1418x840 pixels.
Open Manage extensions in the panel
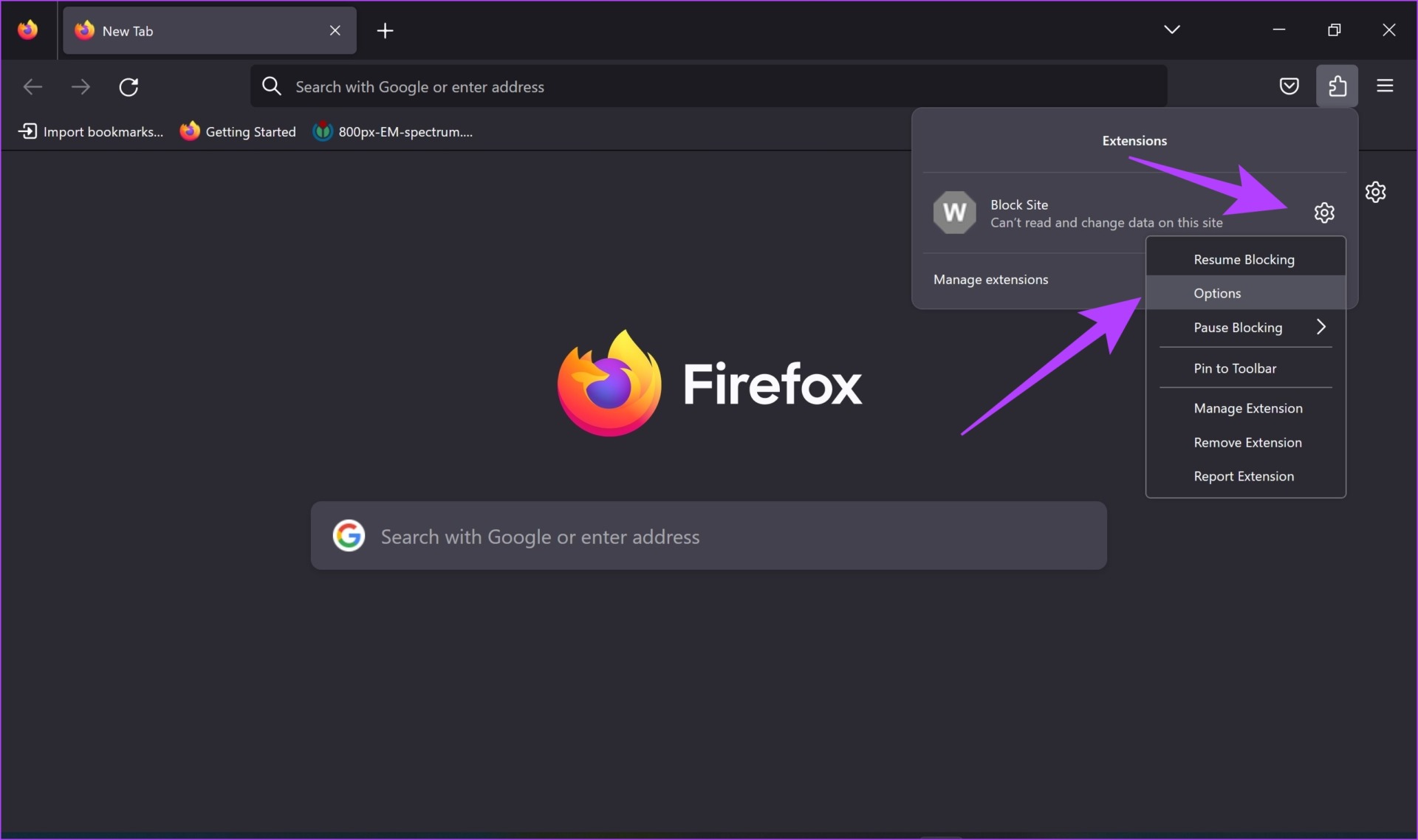click(x=990, y=280)
